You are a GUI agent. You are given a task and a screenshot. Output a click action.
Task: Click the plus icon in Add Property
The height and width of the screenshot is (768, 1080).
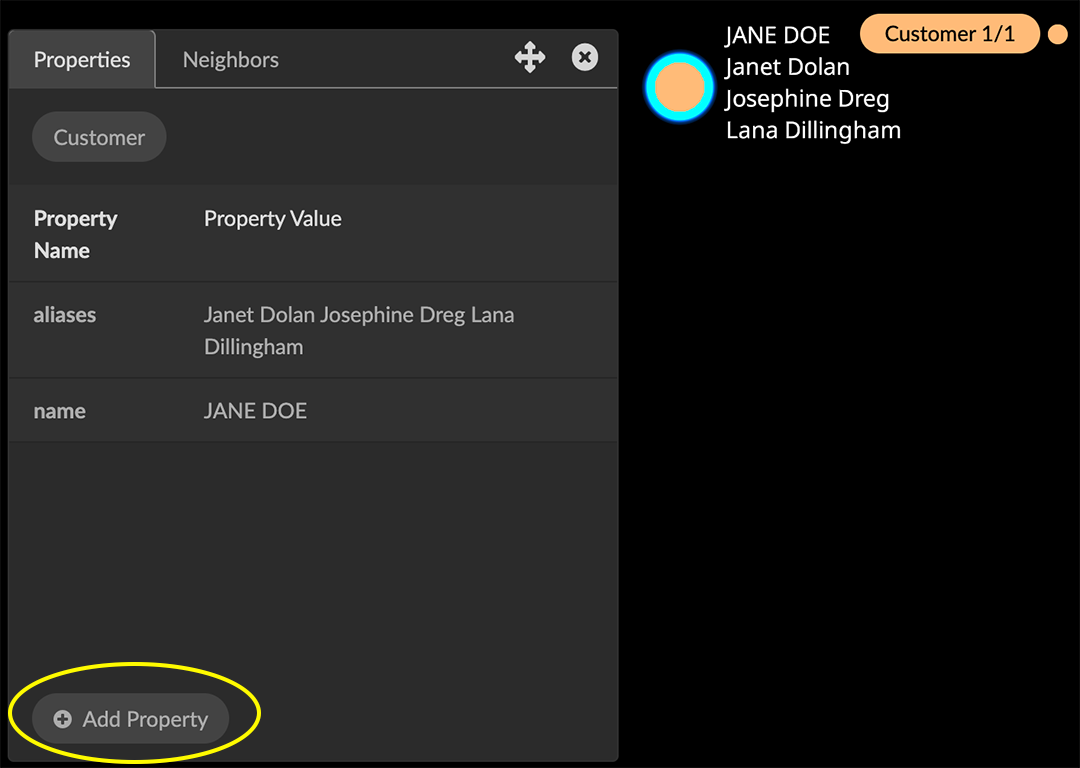click(x=63, y=719)
